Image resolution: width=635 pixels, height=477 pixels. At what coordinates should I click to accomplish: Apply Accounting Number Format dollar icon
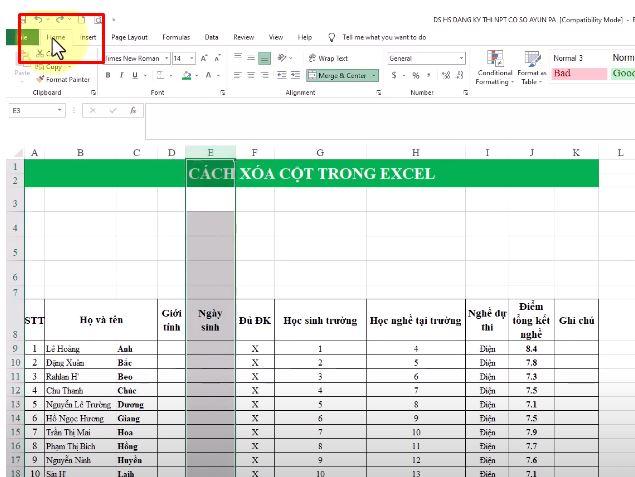pos(394,75)
